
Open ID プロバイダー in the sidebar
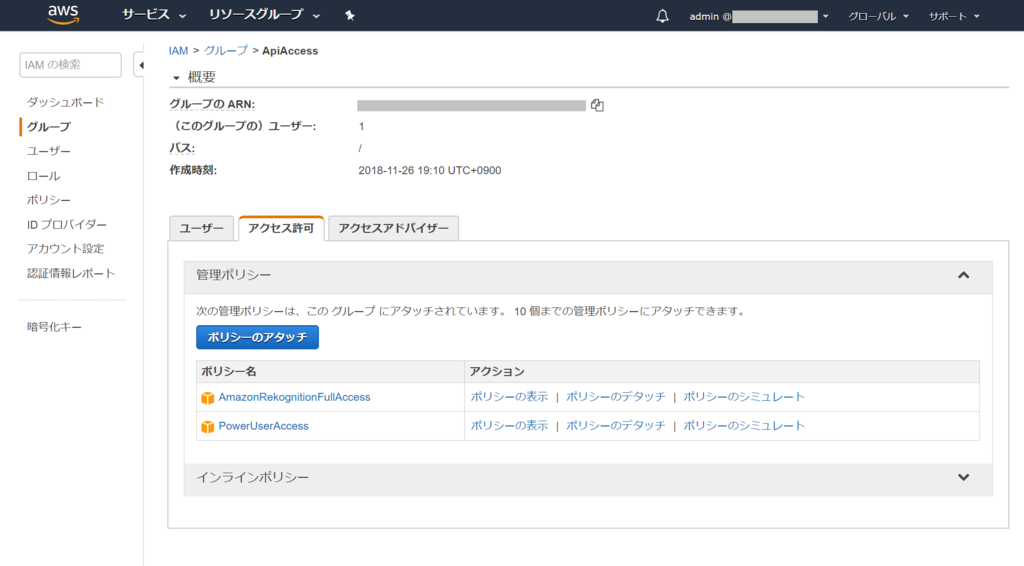point(67,225)
